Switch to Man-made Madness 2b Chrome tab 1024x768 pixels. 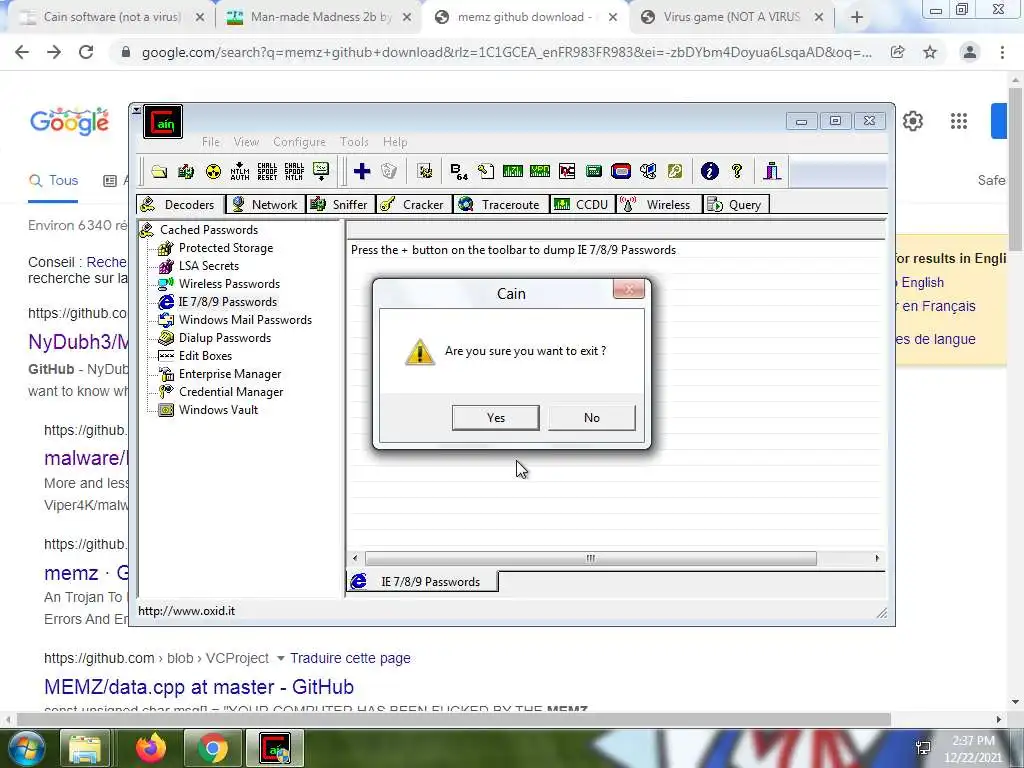pyautogui.click(x=318, y=17)
